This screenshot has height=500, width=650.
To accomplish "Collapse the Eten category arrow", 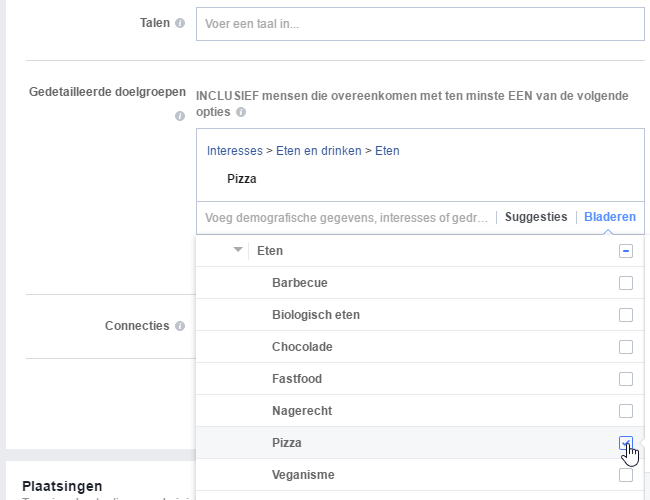I will (x=237, y=251).
